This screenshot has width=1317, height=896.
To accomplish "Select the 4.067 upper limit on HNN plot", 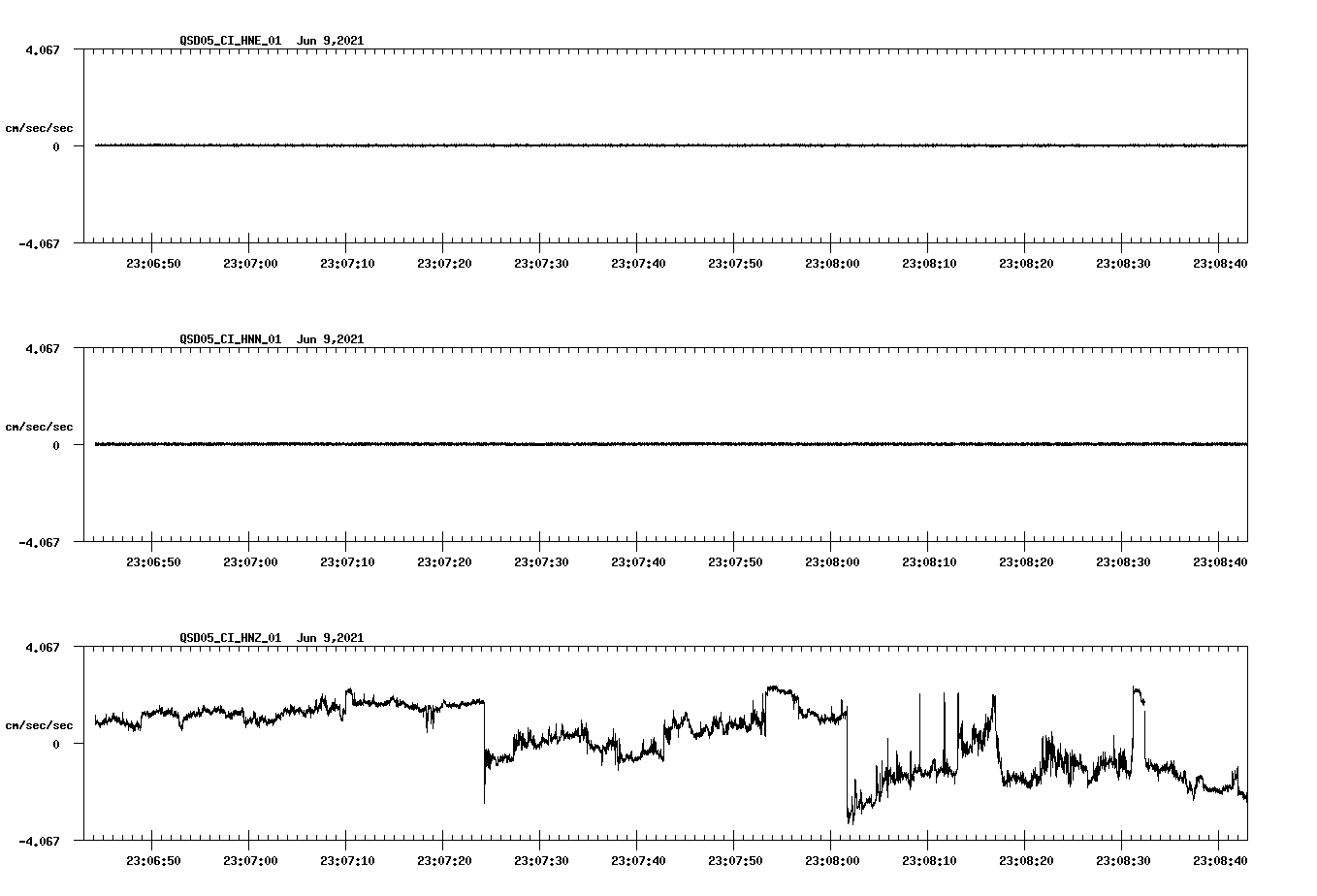I will [42, 348].
